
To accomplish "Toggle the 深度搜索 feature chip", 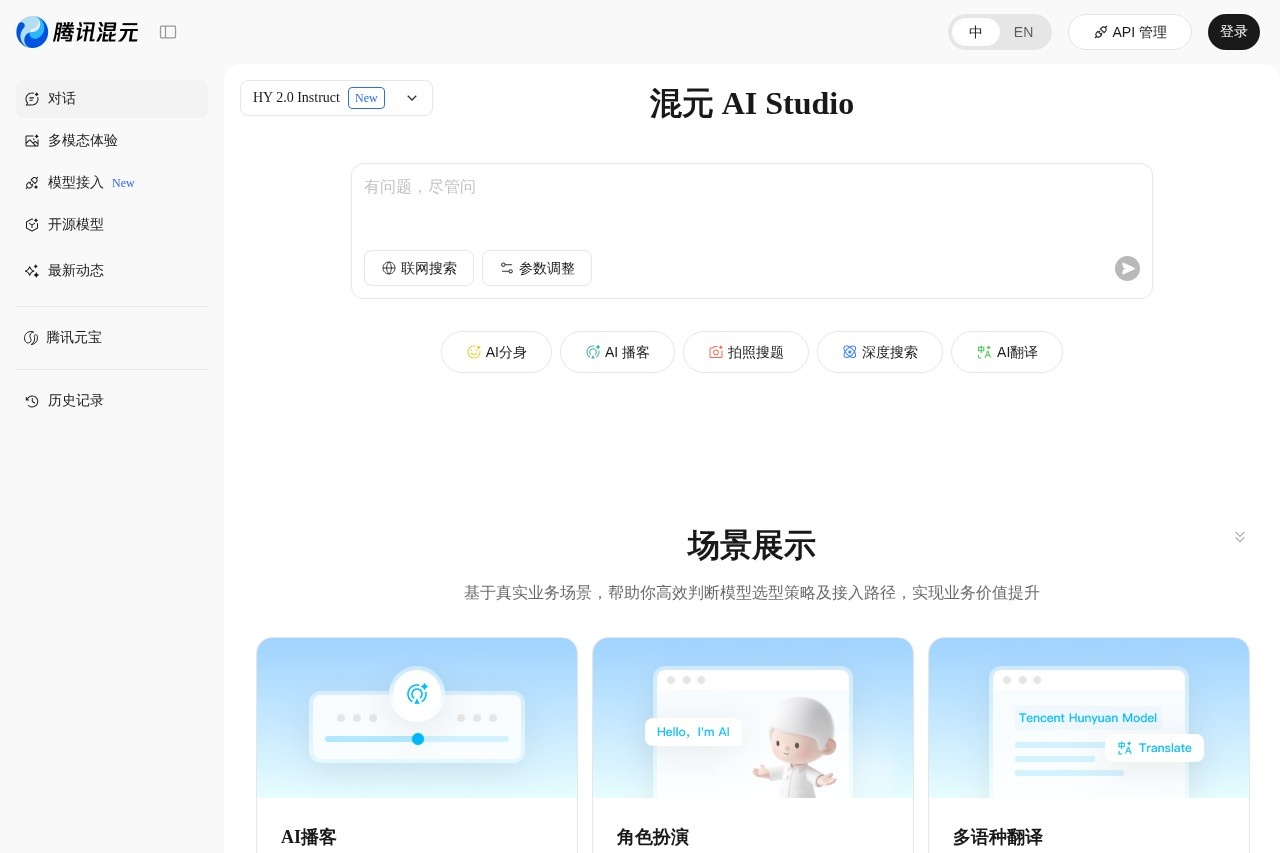I will [x=880, y=352].
